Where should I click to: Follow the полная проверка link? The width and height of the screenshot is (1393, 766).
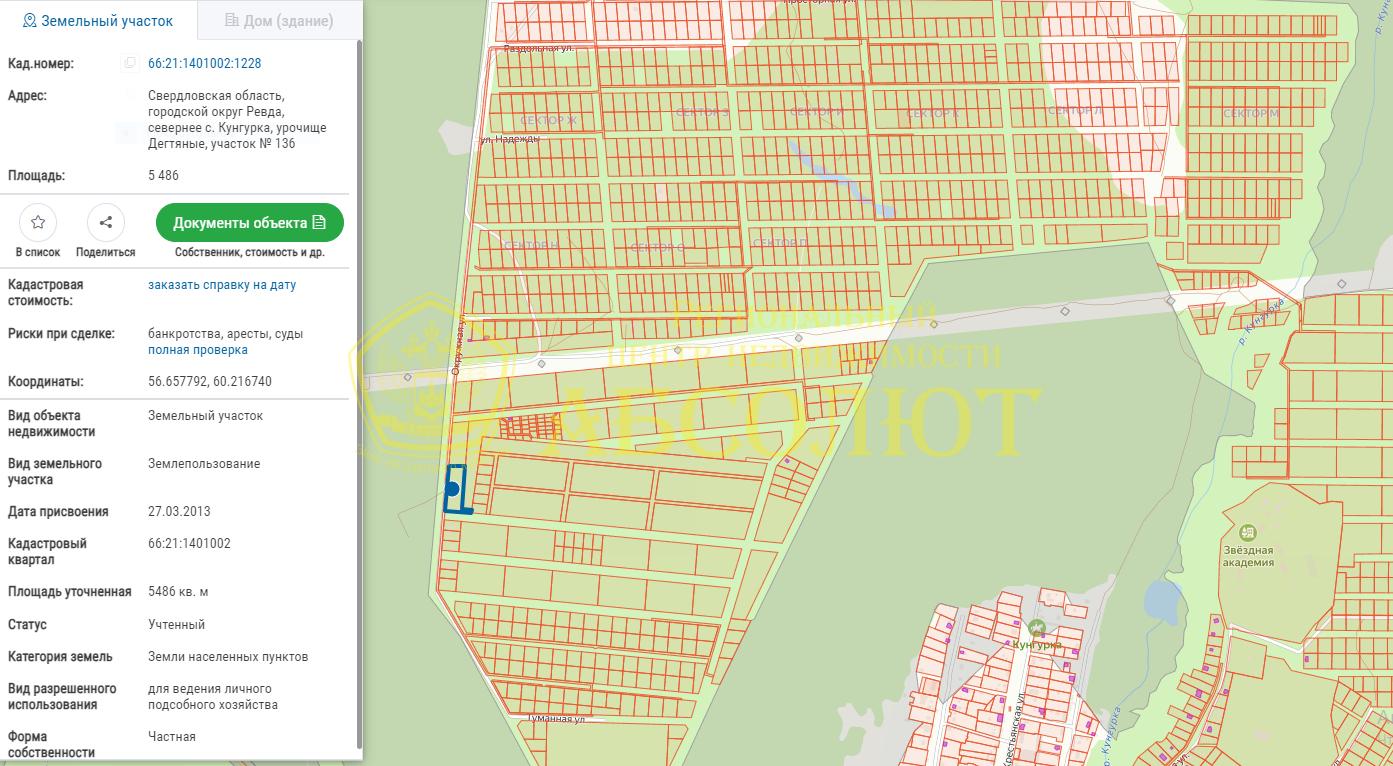pyautogui.click(x=198, y=350)
